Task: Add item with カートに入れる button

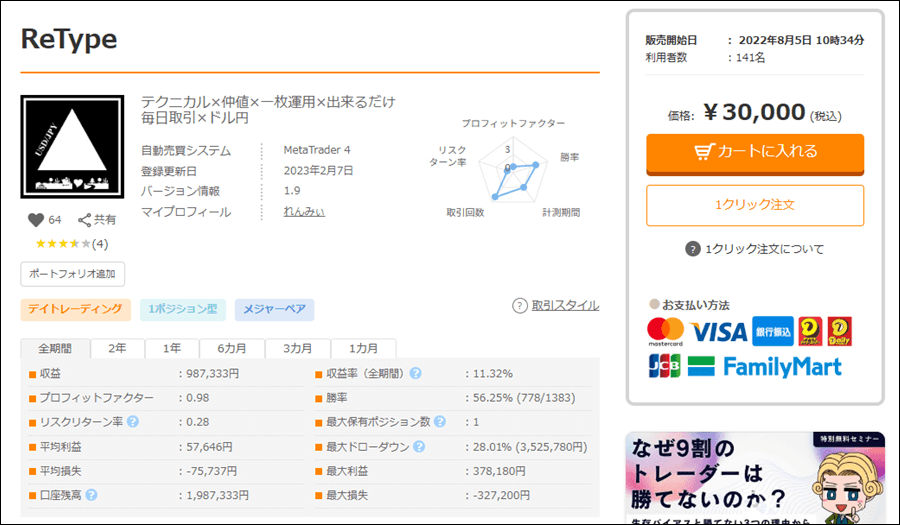Action: [x=755, y=152]
